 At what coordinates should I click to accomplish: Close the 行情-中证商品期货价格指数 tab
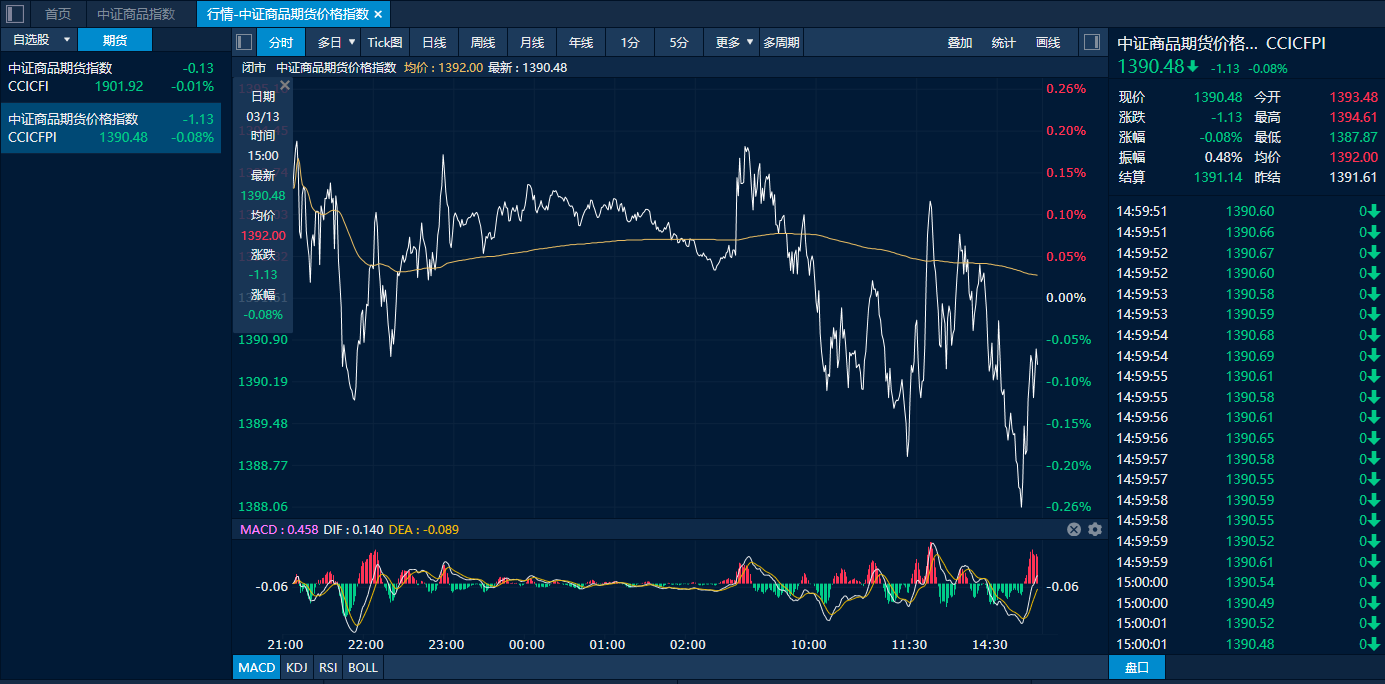[378, 14]
